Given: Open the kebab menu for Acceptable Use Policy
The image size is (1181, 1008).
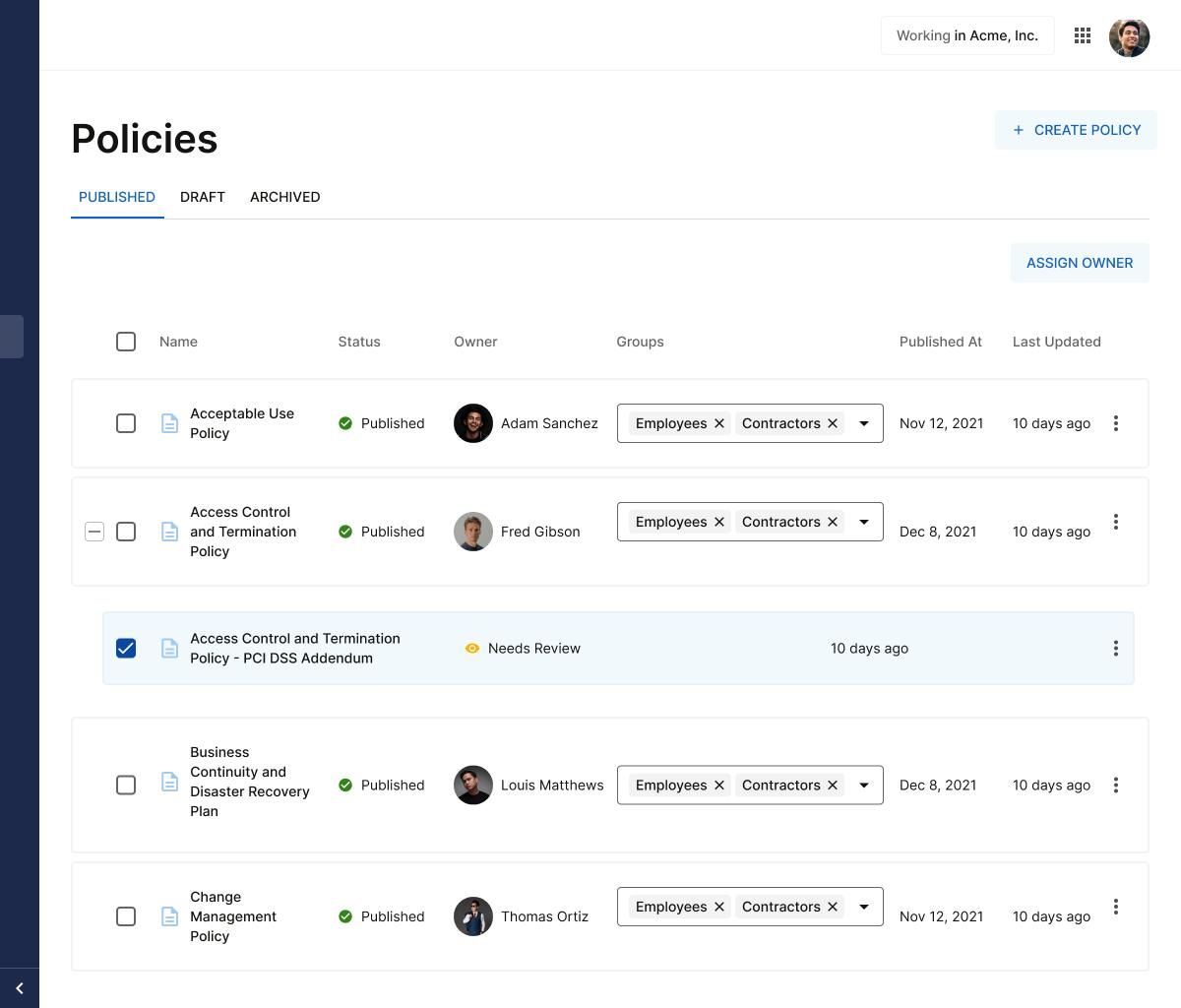Looking at the screenshot, I should tap(1116, 423).
